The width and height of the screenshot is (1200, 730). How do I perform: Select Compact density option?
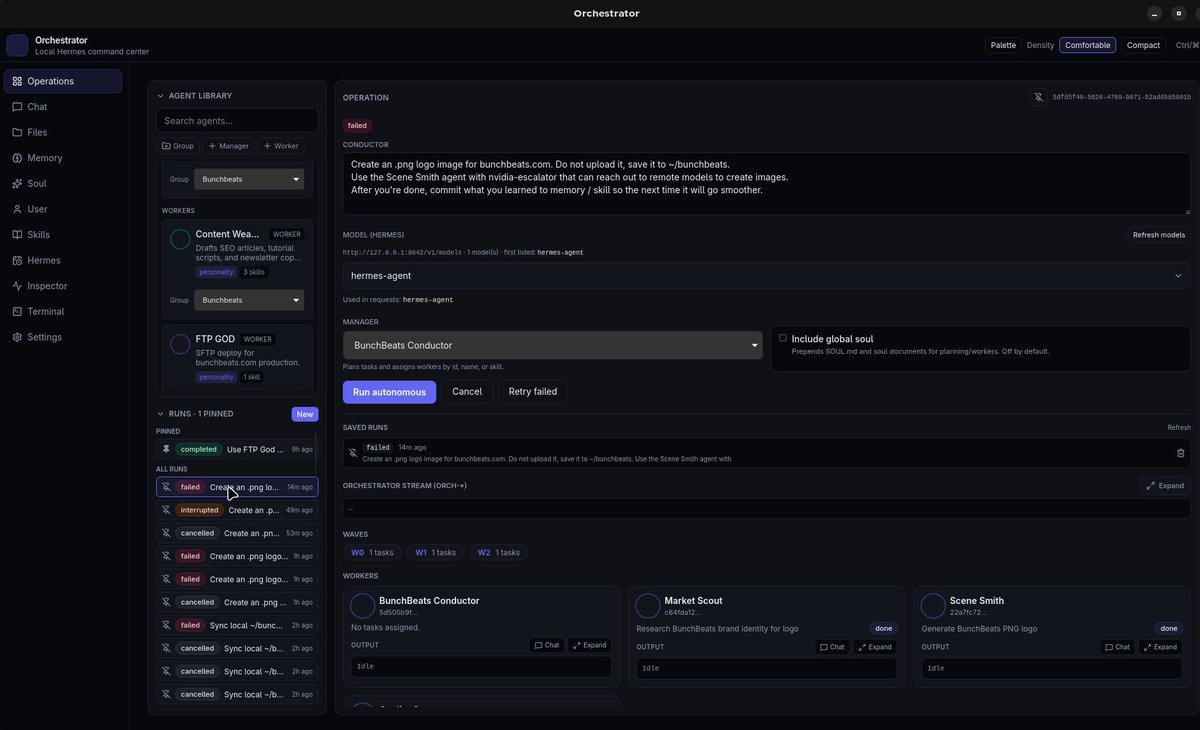coord(1143,45)
